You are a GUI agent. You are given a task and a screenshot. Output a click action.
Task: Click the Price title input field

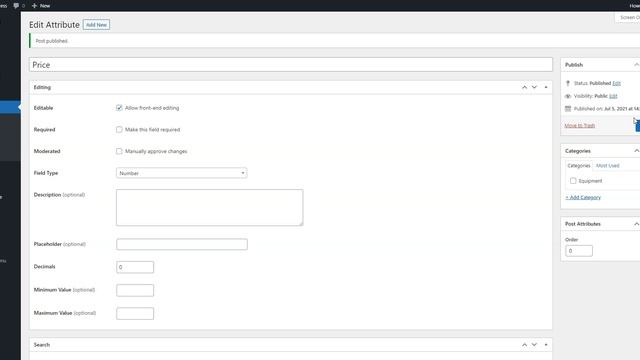291,65
